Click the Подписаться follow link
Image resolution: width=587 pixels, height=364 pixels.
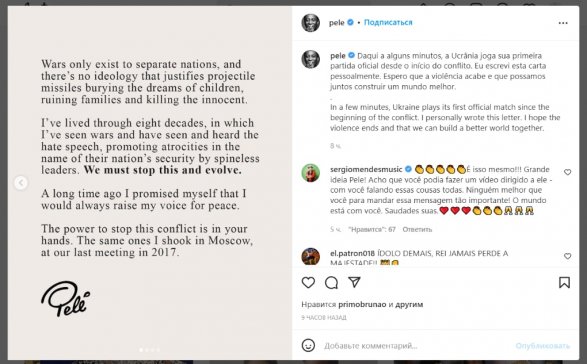click(x=388, y=22)
